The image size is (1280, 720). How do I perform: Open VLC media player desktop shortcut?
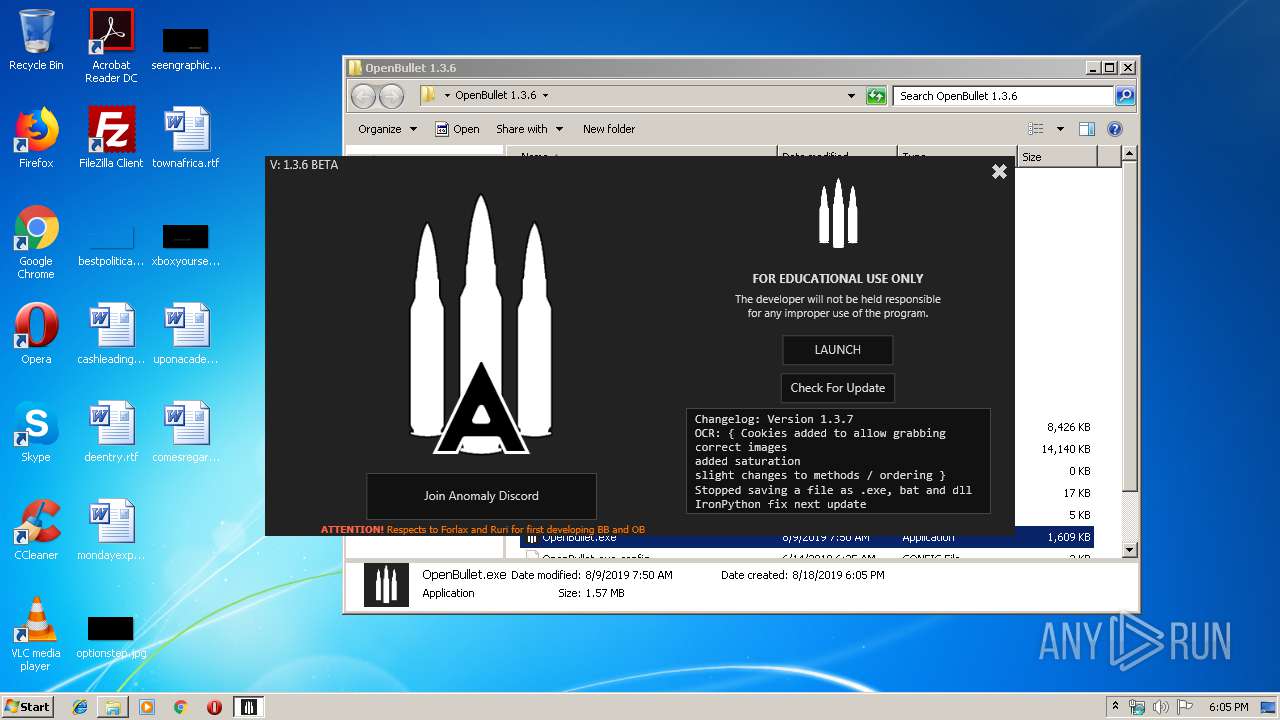click(x=36, y=634)
